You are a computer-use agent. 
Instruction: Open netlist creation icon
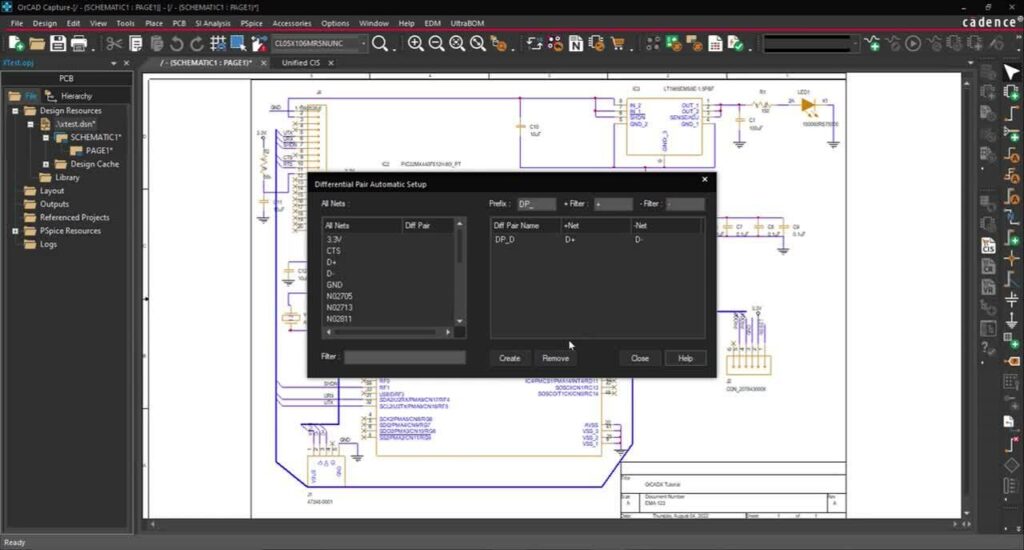point(575,44)
